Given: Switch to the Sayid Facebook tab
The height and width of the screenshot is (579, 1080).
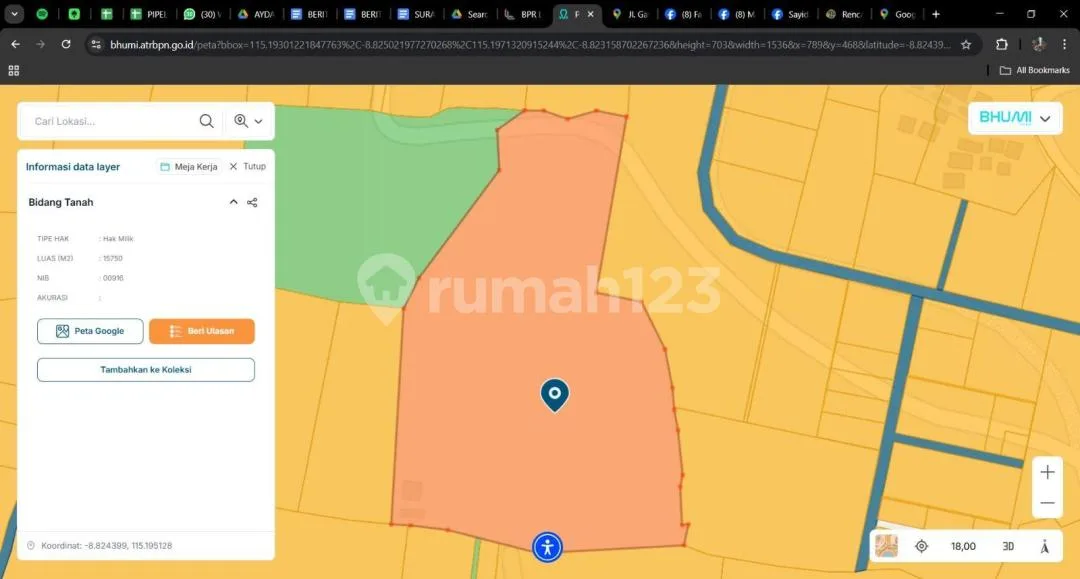Looking at the screenshot, I should click(x=791, y=14).
